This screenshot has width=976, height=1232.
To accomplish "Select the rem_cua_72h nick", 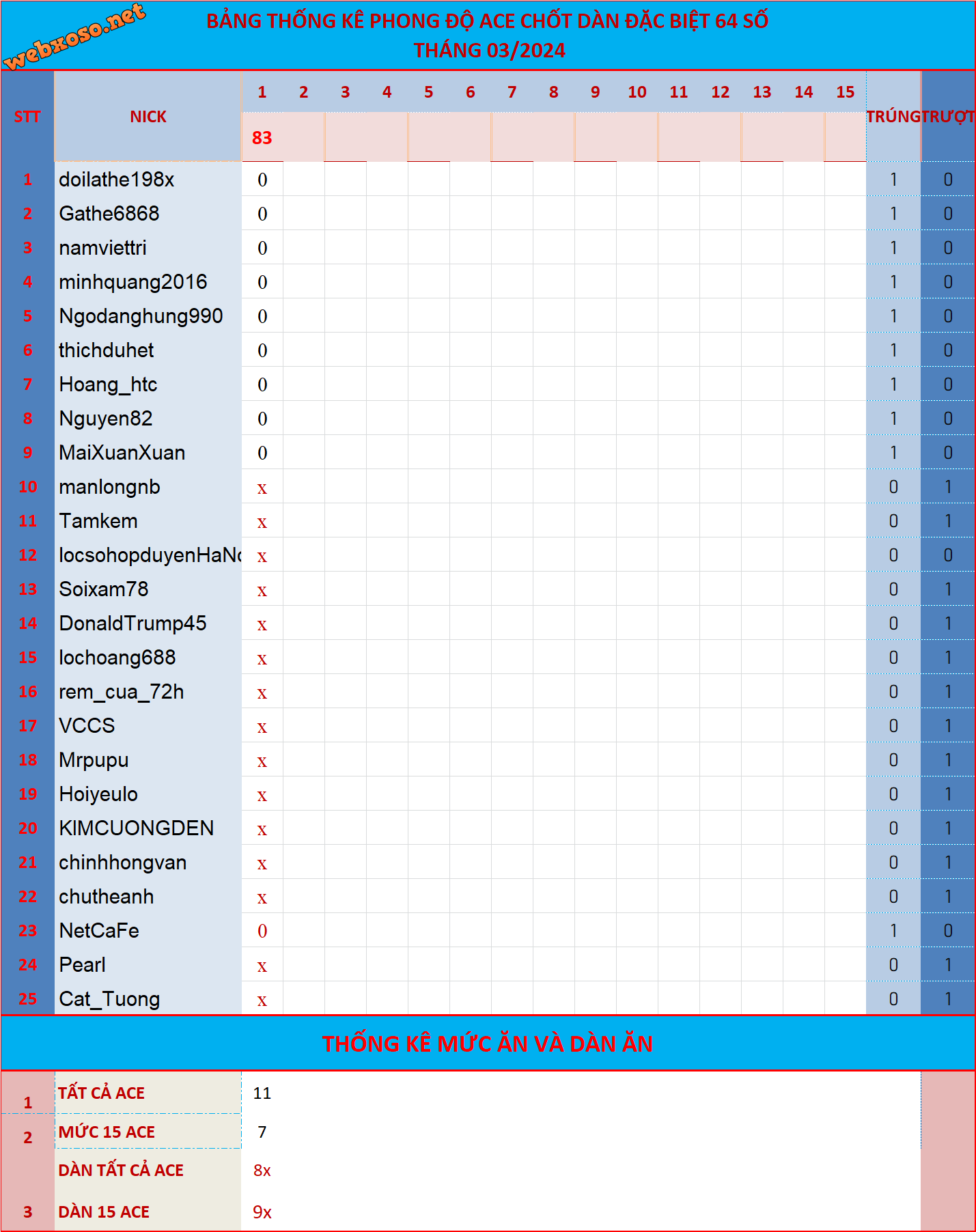I will point(122,692).
